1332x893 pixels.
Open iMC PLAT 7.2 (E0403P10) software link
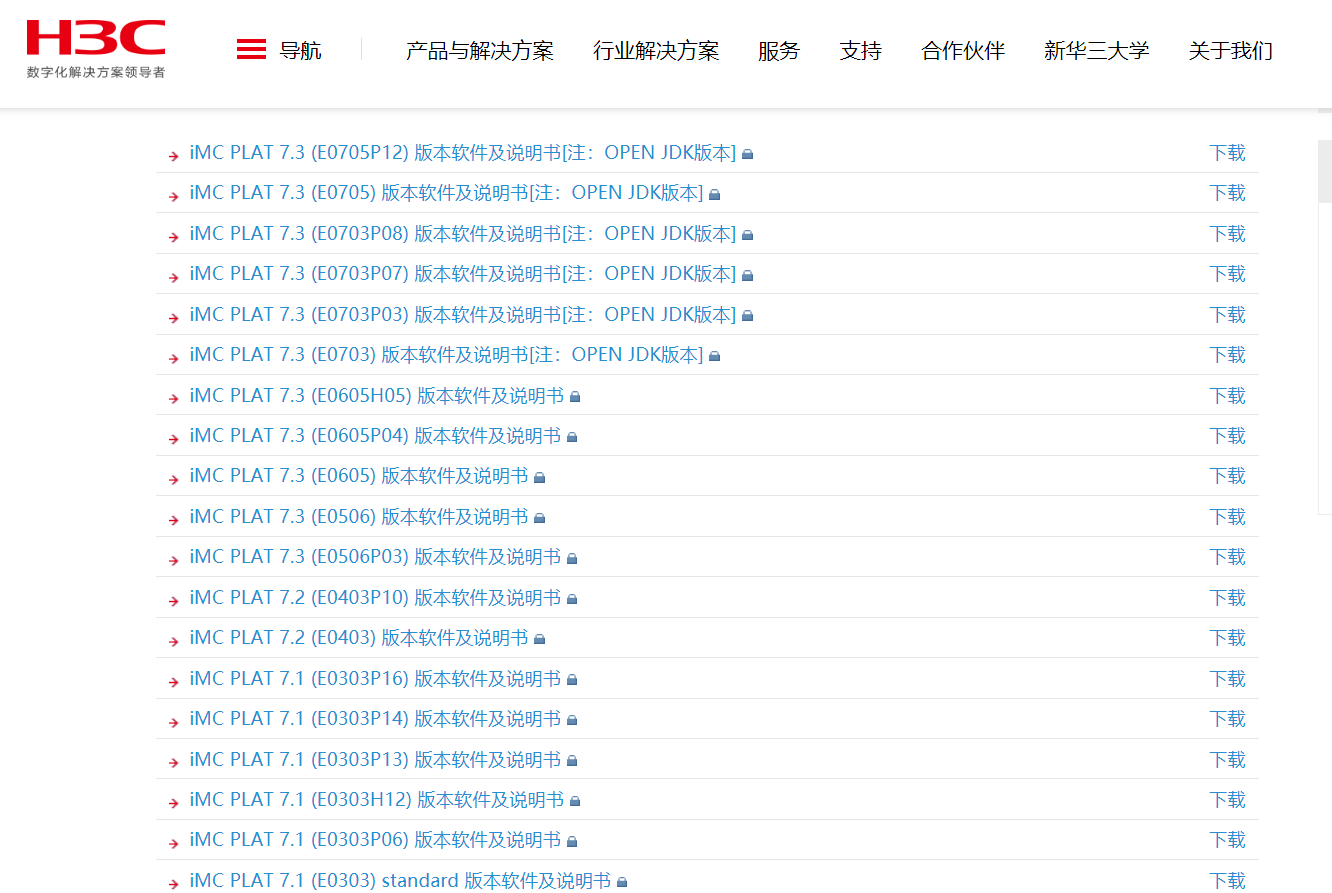point(376,598)
